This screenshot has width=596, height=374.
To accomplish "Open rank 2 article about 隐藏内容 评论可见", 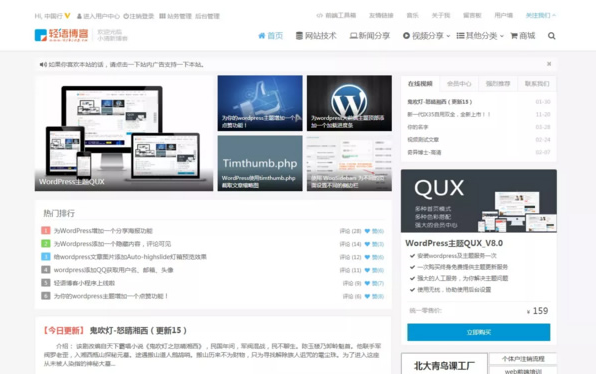I will tap(112, 244).
